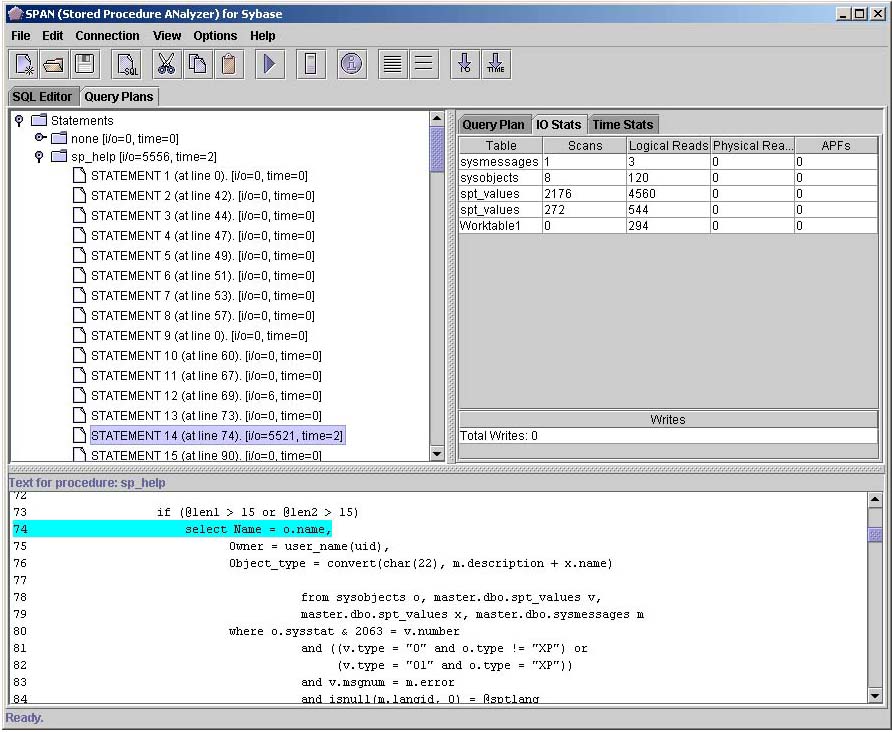Open the Help menu

263,35
